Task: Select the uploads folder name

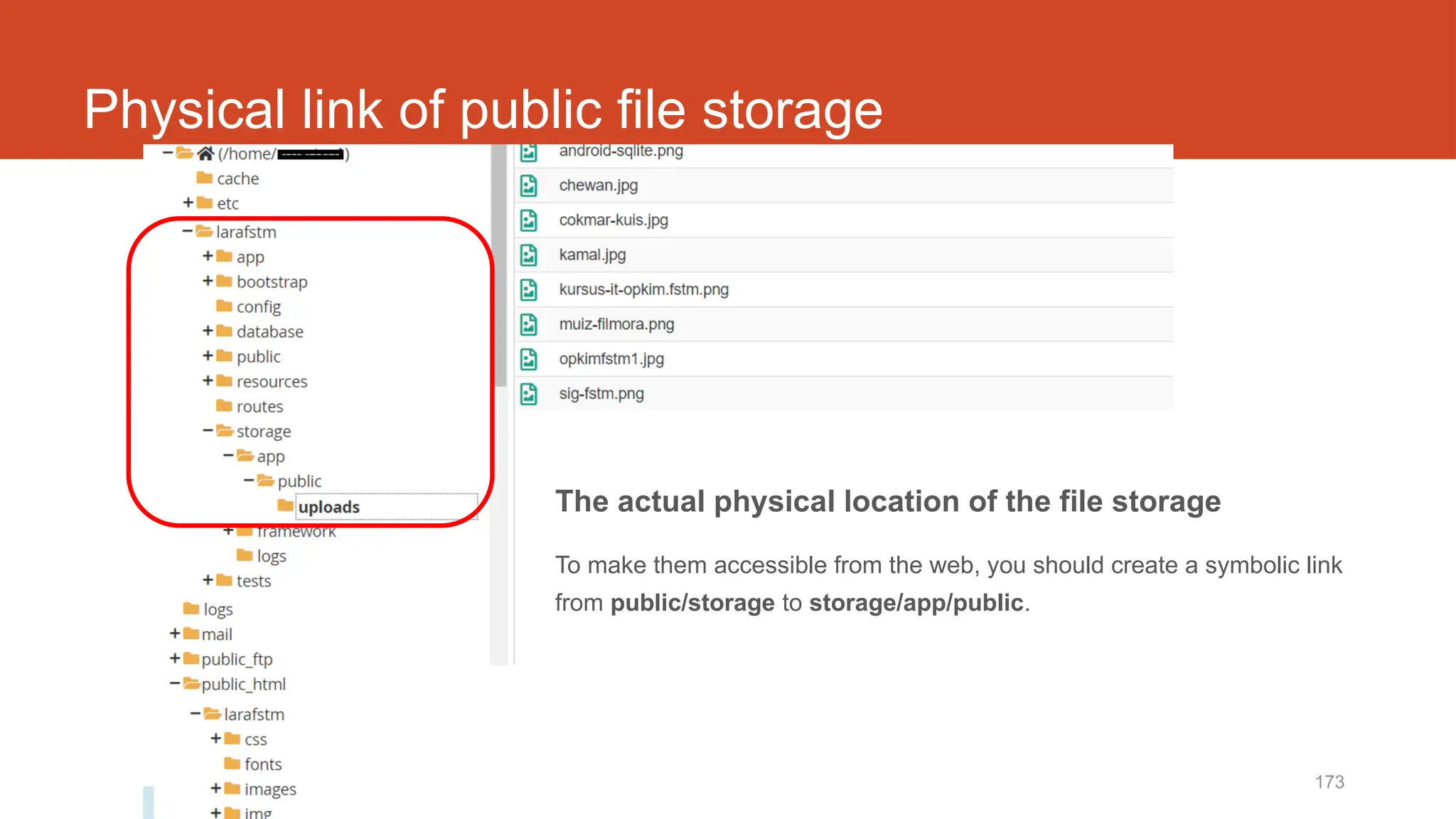Action: 329,507
